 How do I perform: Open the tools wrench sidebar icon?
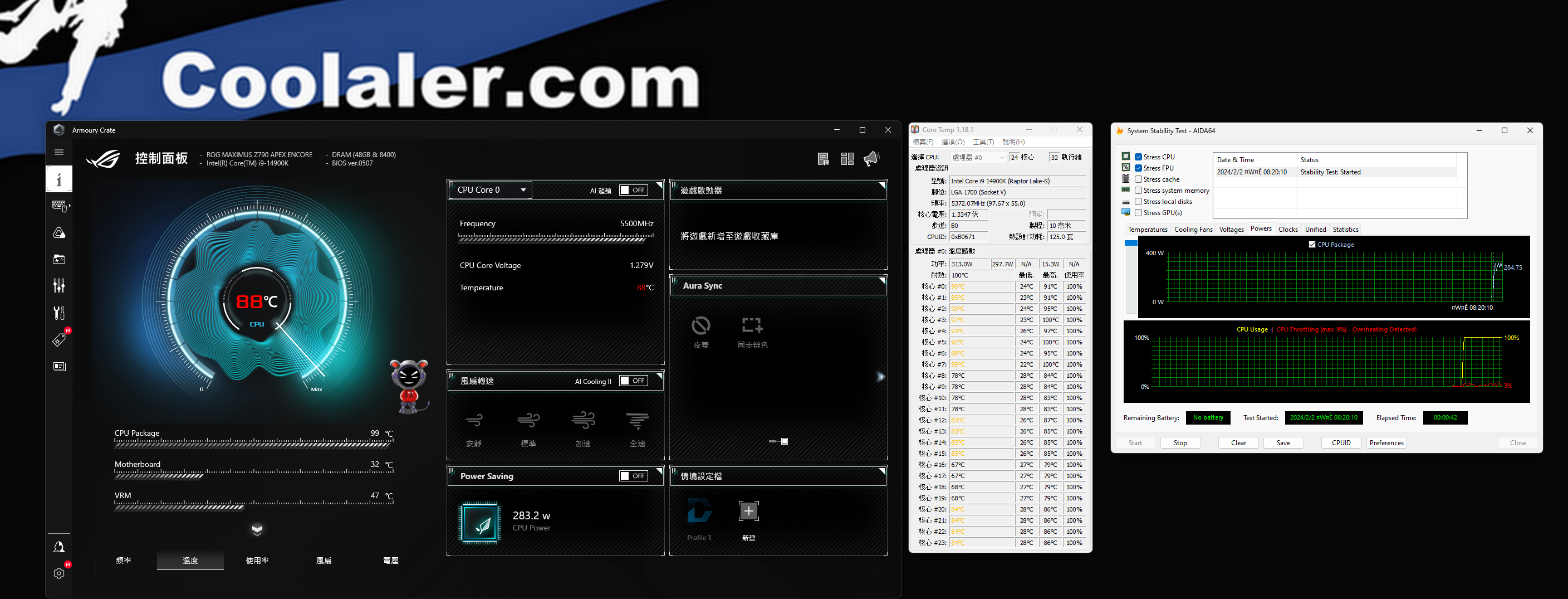click(59, 313)
